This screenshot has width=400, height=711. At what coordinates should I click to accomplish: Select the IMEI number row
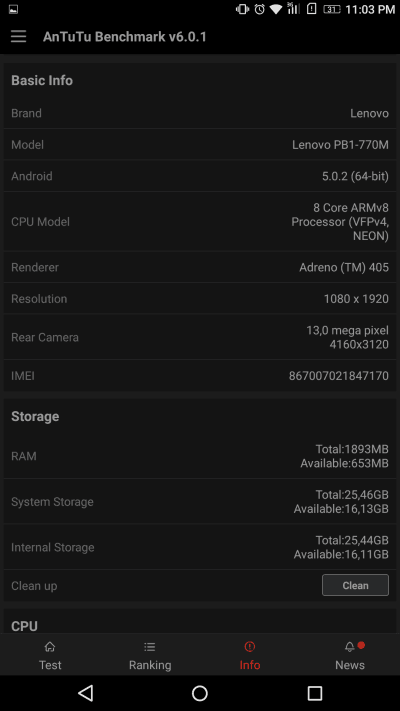coord(200,375)
